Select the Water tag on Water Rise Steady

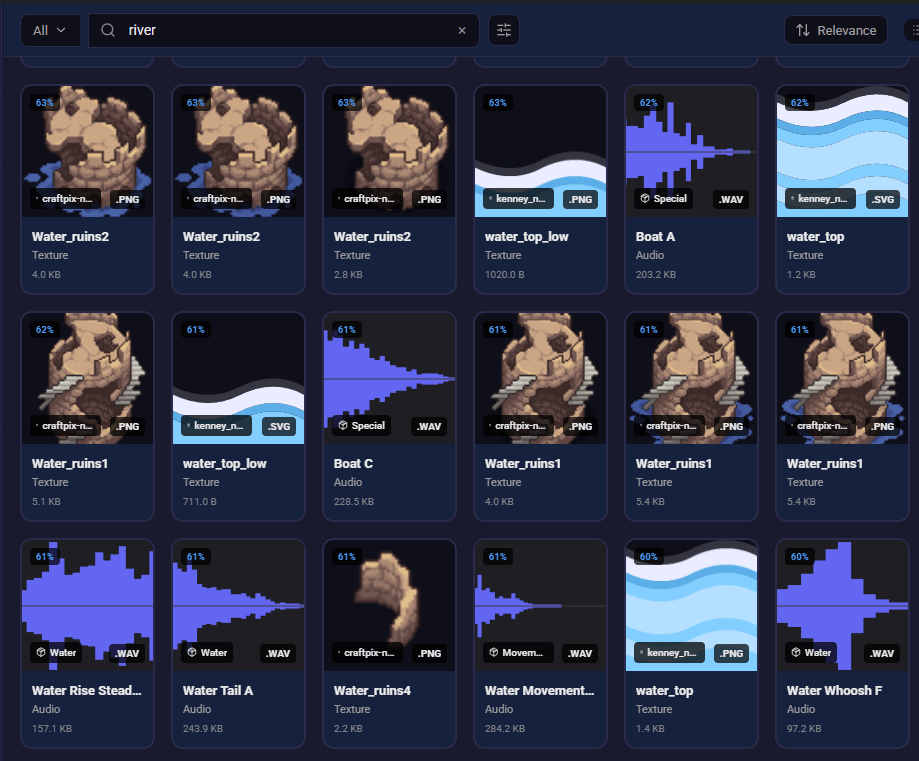(x=56, y=652)
